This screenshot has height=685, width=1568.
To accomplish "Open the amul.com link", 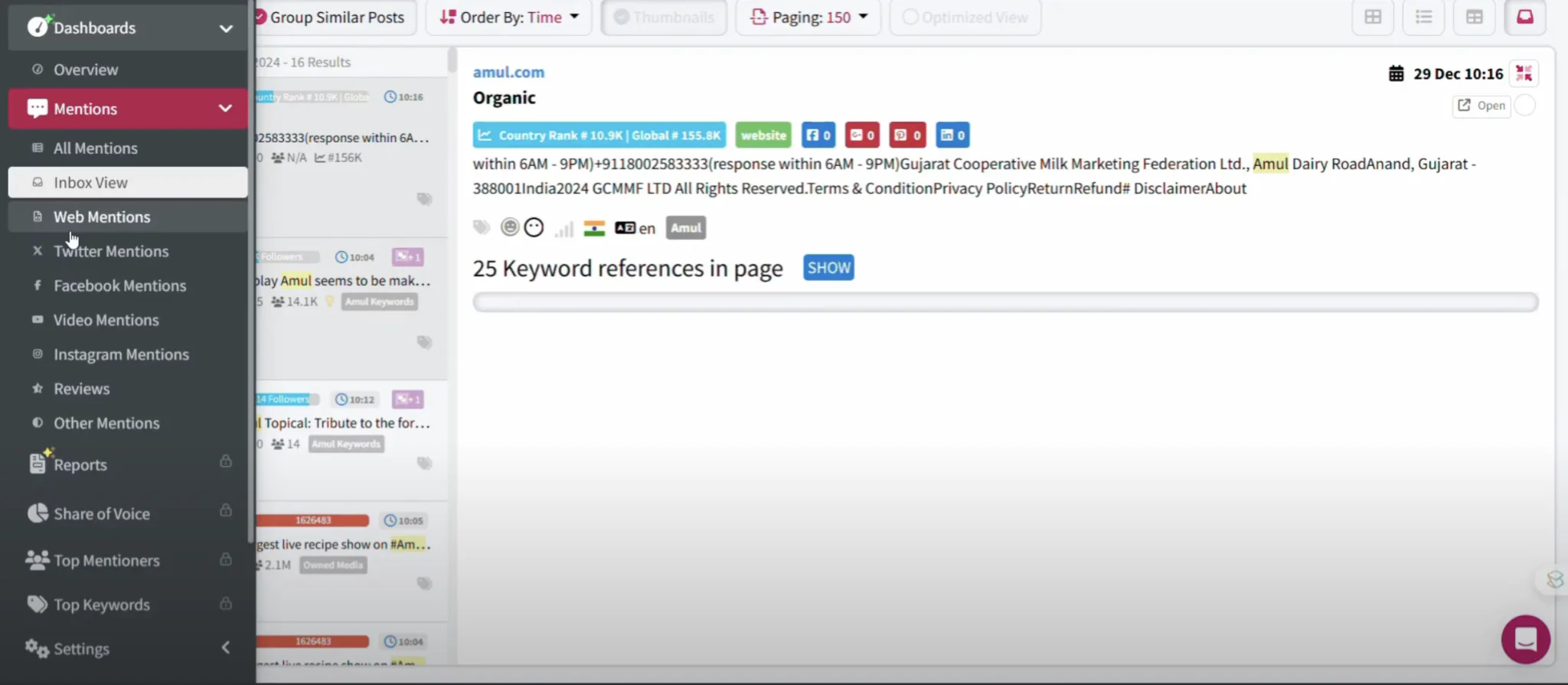I will click(508, 72).
